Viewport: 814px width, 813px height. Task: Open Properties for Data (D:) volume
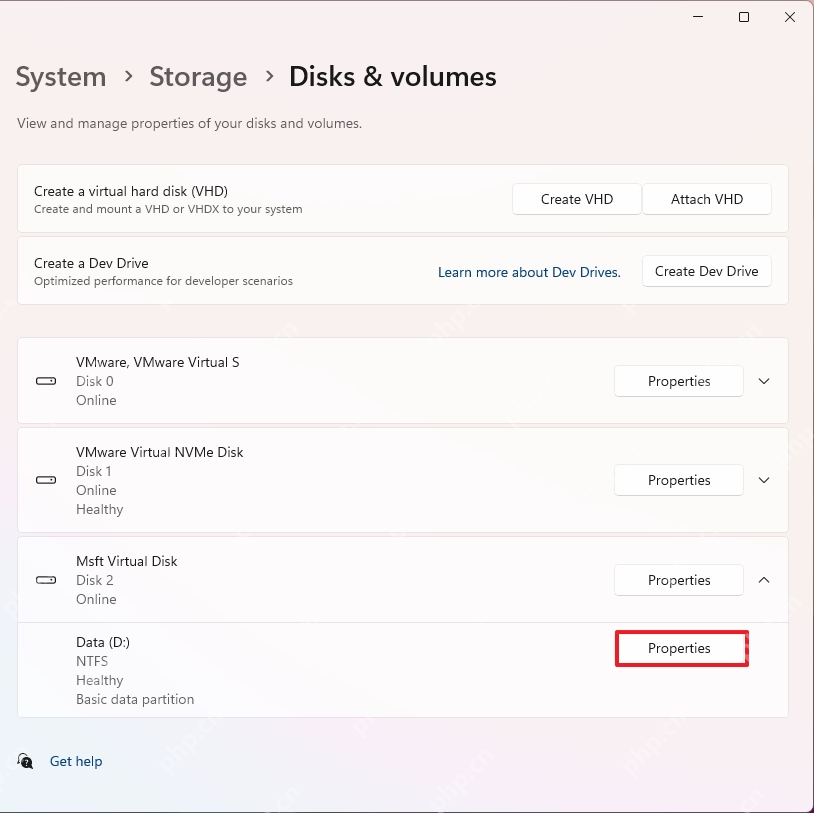[679, 648]
